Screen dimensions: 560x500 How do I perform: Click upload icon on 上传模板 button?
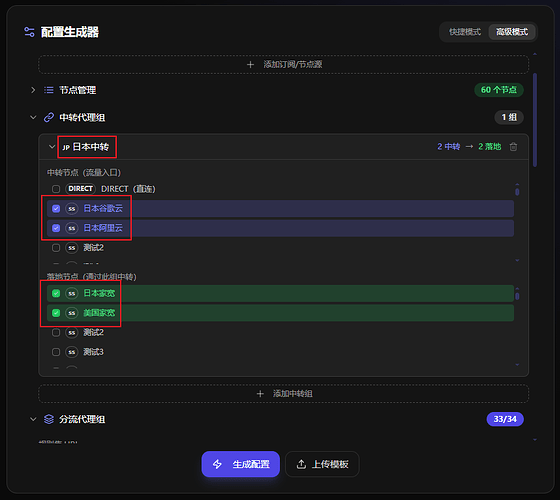tap(301, 464)
